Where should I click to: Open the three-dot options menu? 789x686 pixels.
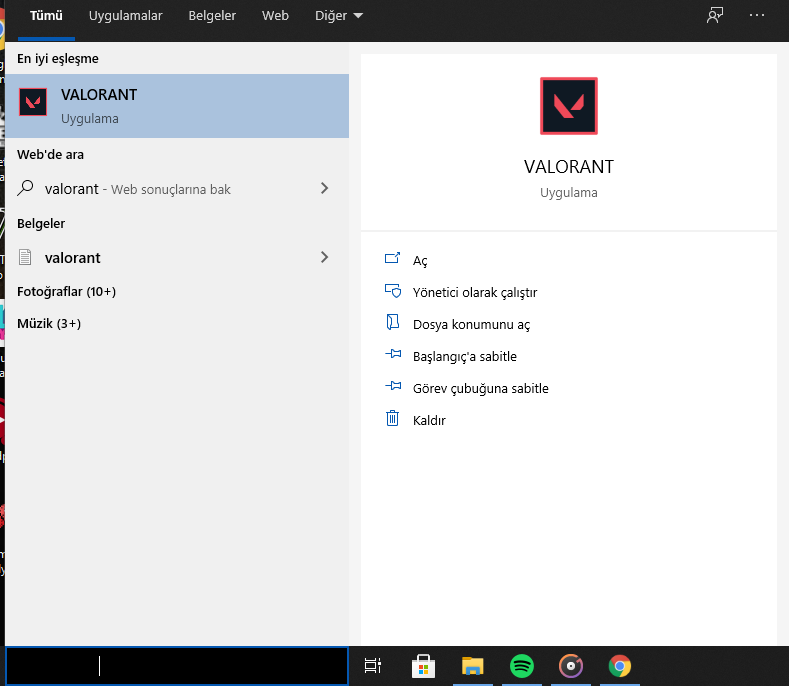757,16
